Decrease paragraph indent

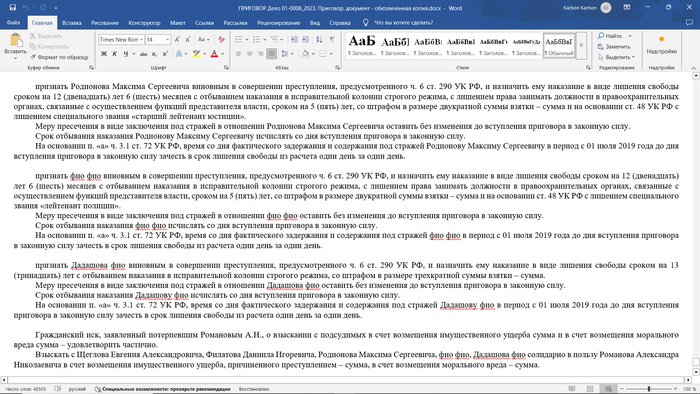pos(294,40)
